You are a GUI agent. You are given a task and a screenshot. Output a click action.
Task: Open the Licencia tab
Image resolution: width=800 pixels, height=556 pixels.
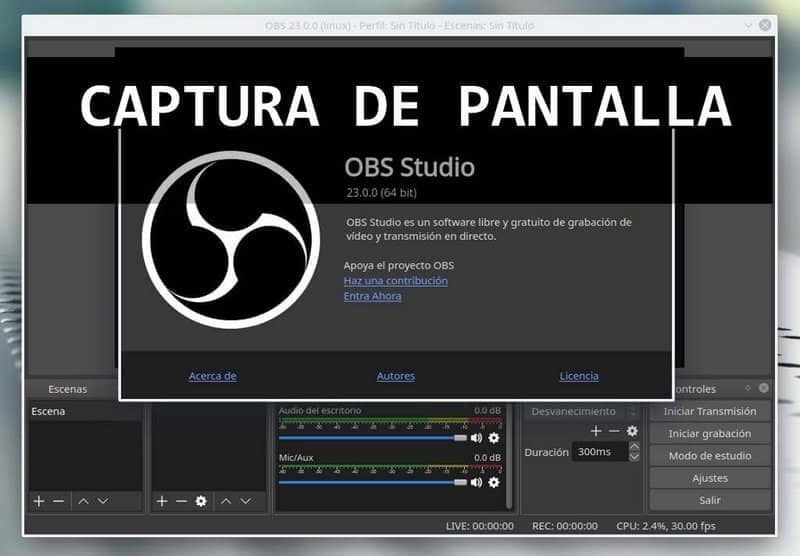tap(579, 376)
